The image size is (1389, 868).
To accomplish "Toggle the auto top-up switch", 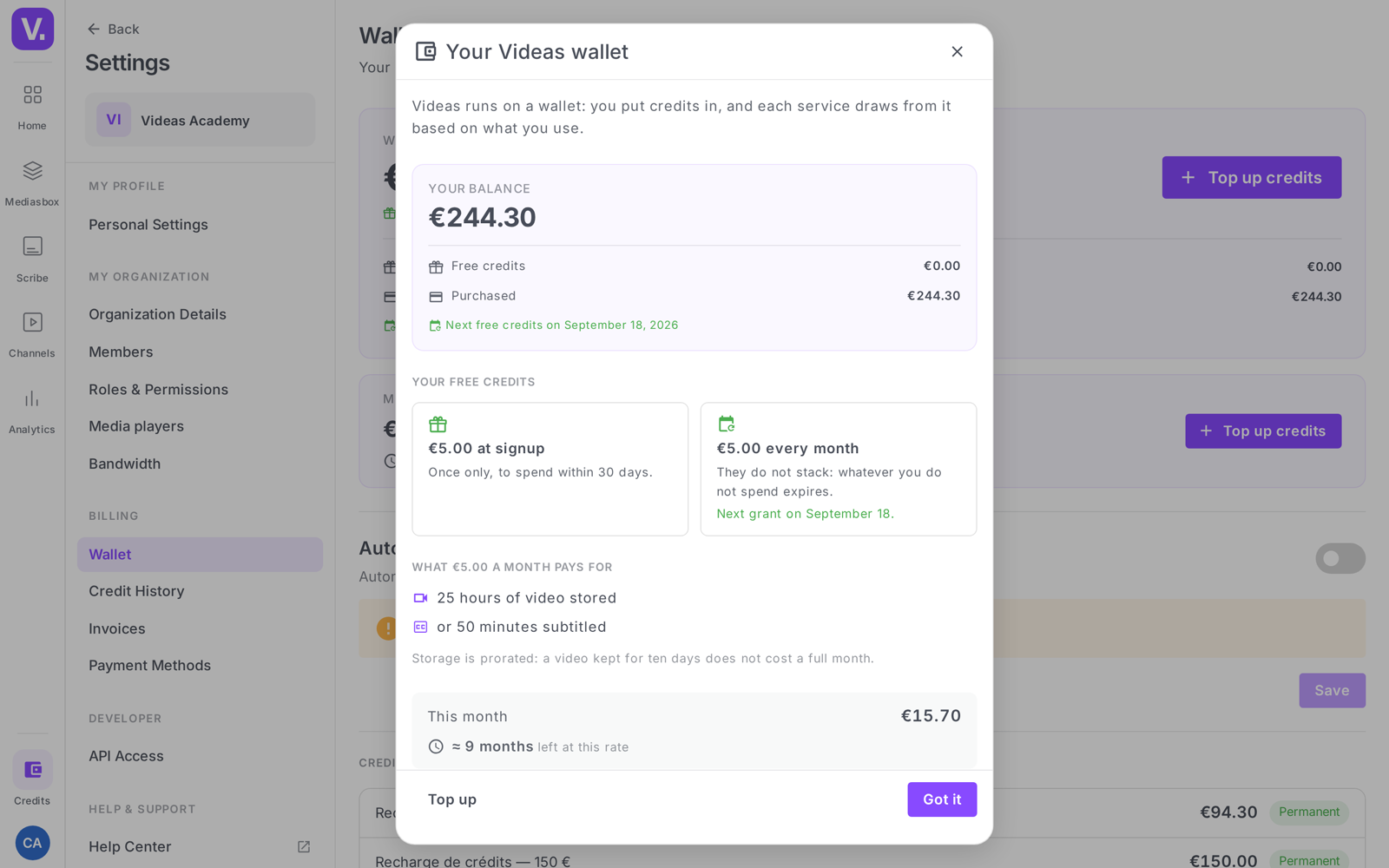I will (1340, 558).
